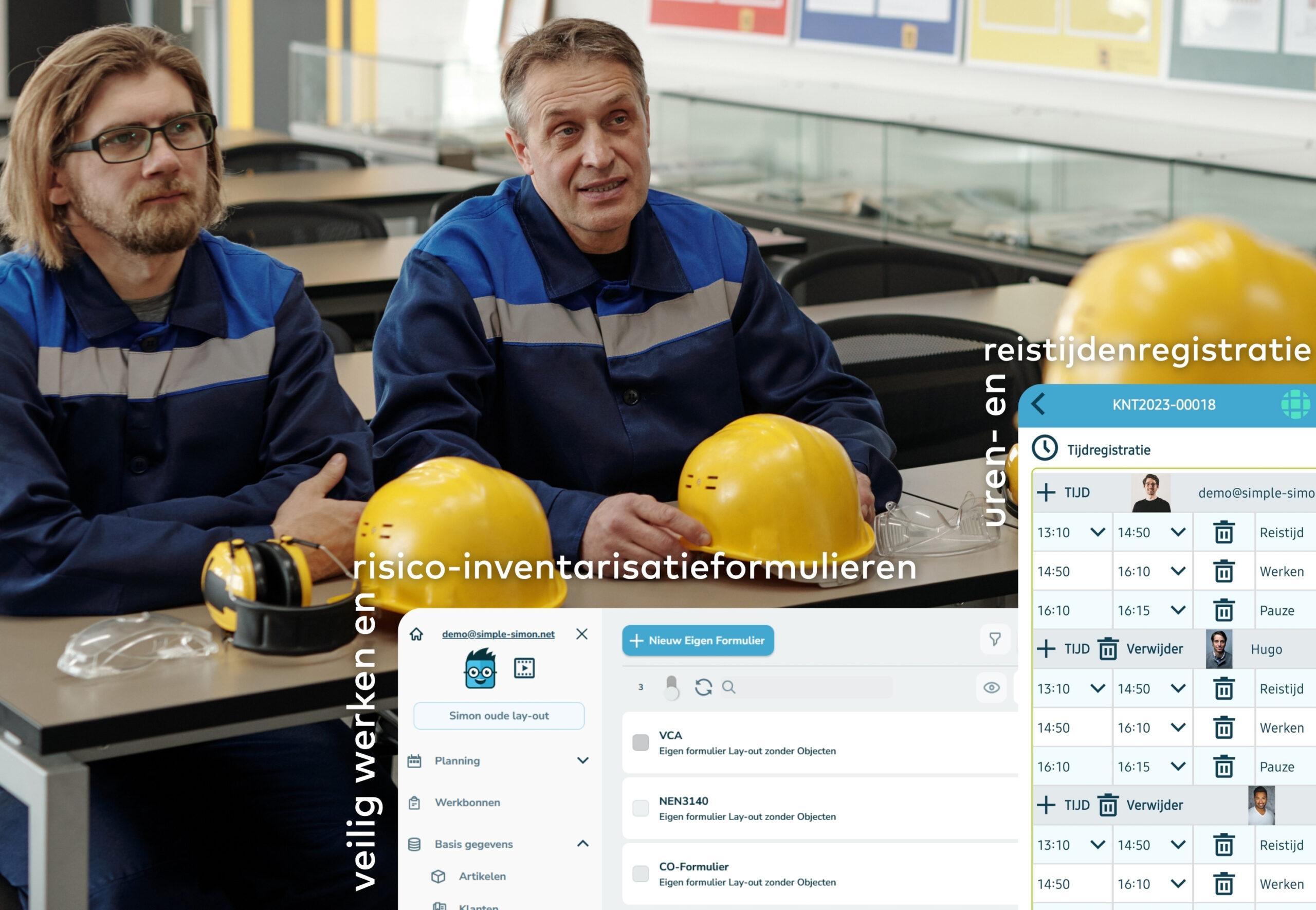The width and height of the screenshot is (1316, 910).
Task: Delete Hugo's Werken time row
Action: (x=1223, y=727)
